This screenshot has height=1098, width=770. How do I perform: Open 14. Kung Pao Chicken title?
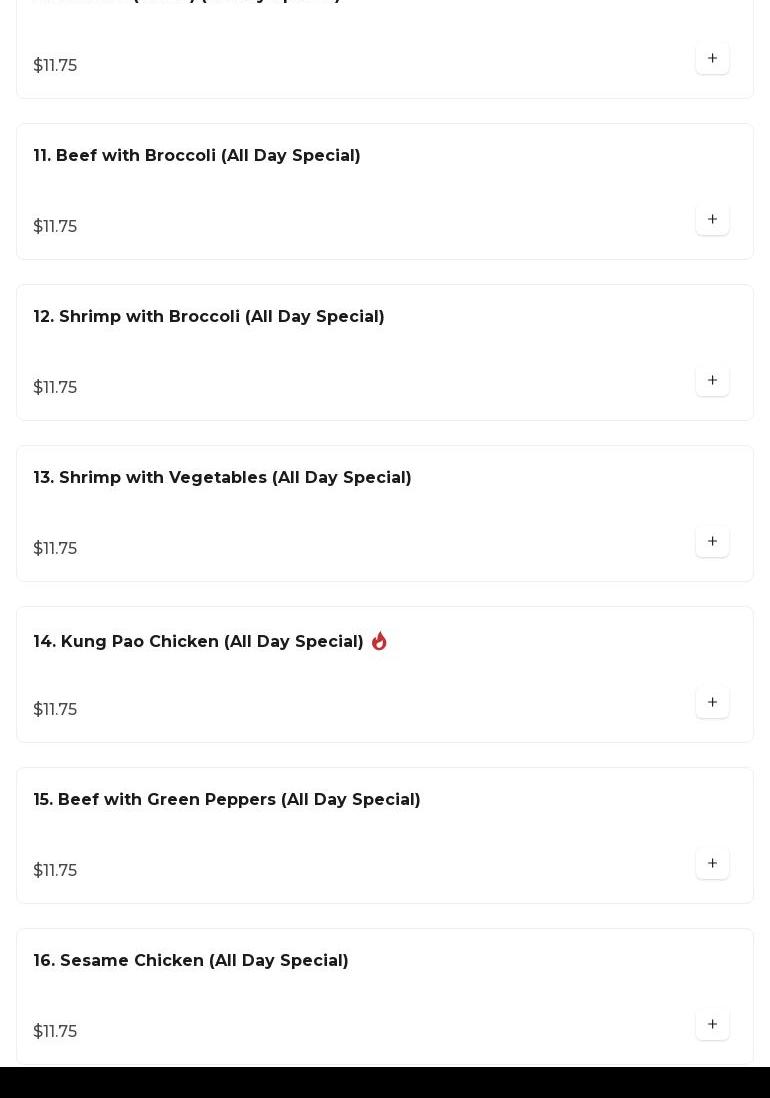tap(198, 642)
